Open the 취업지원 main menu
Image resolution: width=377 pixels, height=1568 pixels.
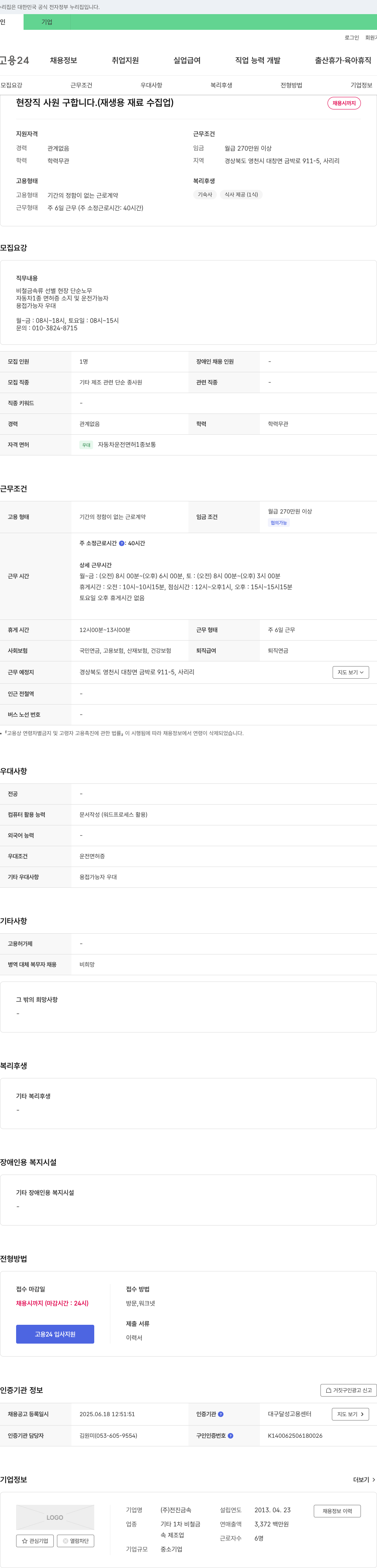[x=125, y=60]
